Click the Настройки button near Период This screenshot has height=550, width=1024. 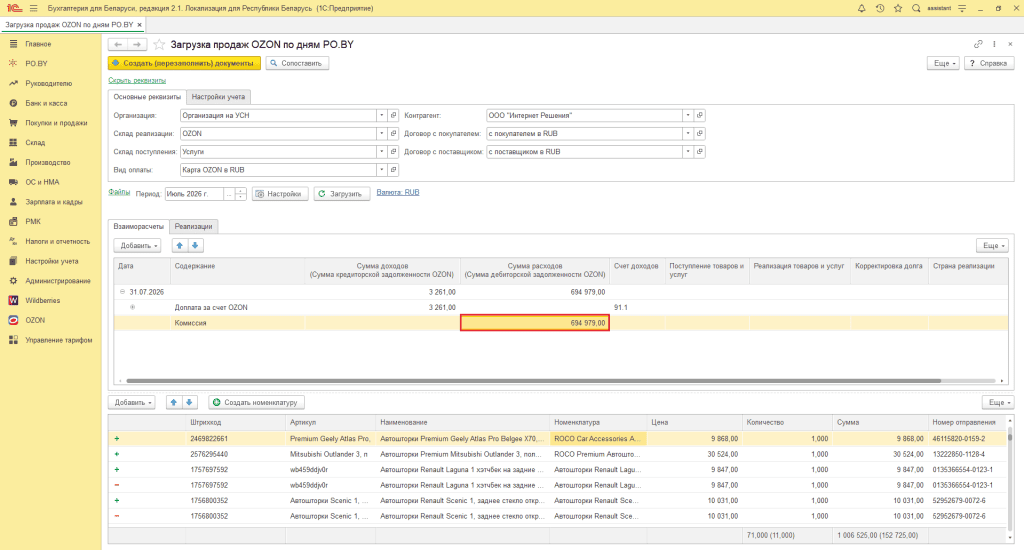pos(280,194)
